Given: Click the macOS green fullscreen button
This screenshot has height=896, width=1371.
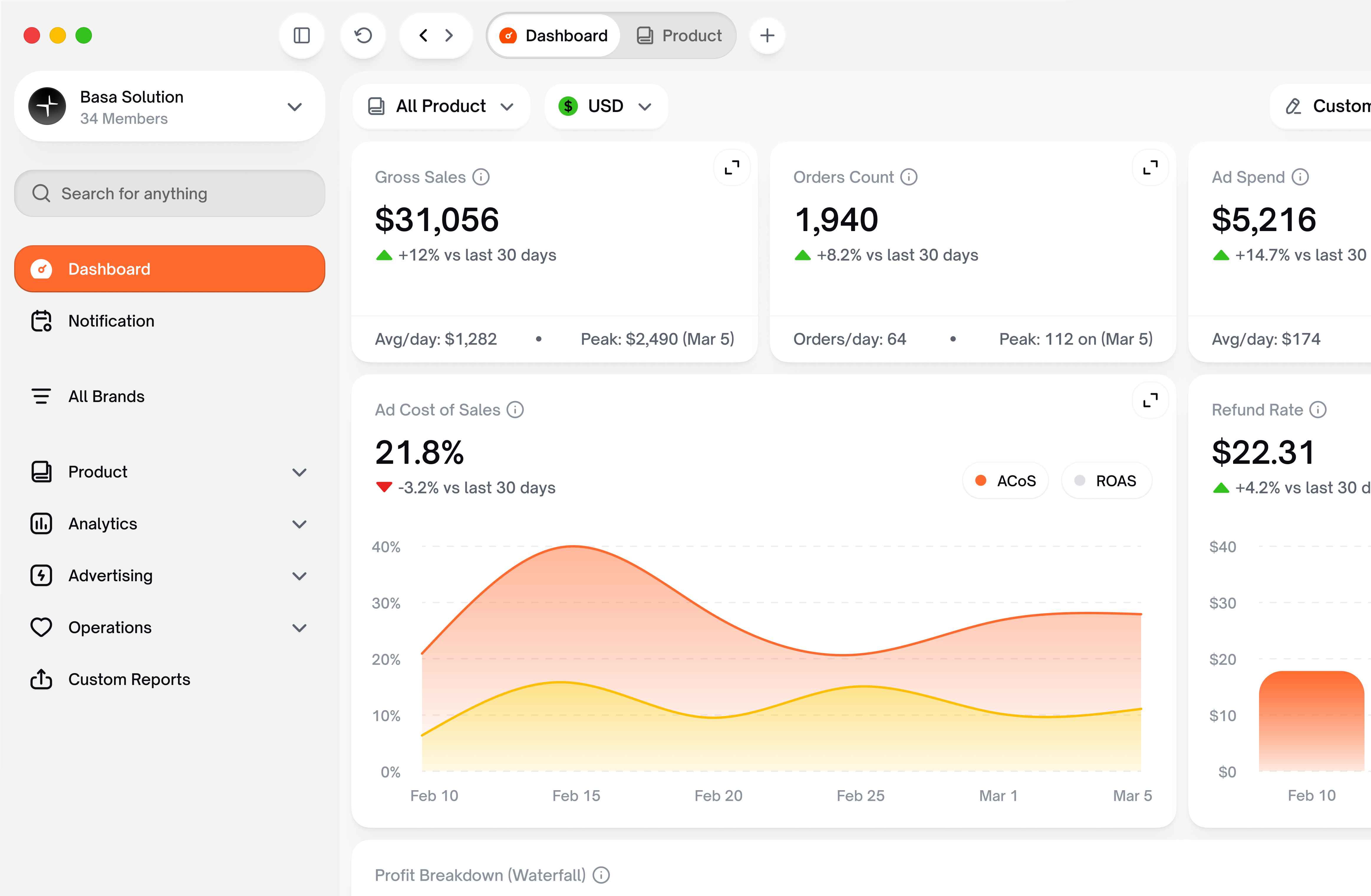Looking at the screenshot, I should (83, 36).
